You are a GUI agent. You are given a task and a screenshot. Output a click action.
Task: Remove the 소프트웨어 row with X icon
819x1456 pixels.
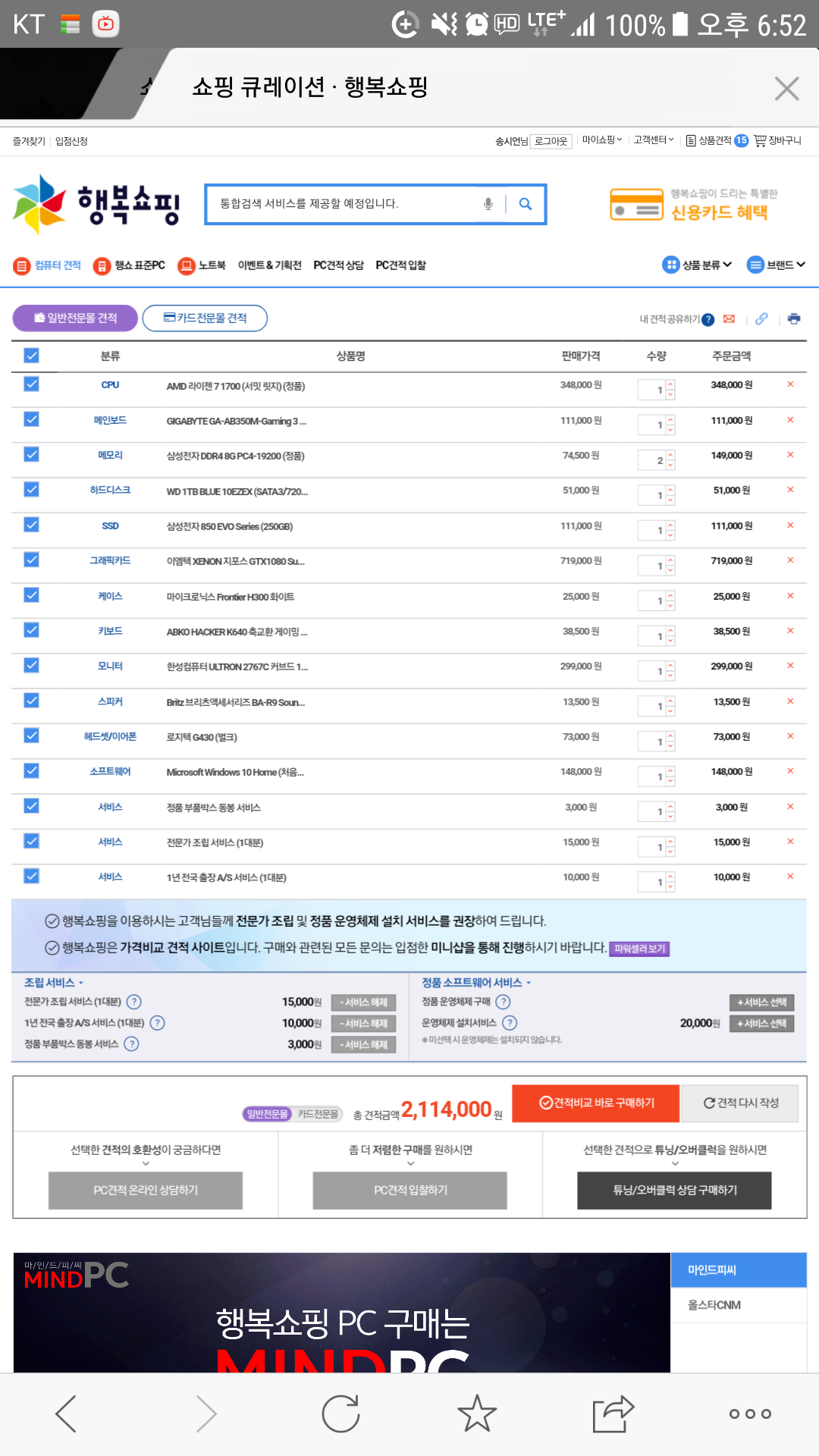click(790, 771)
